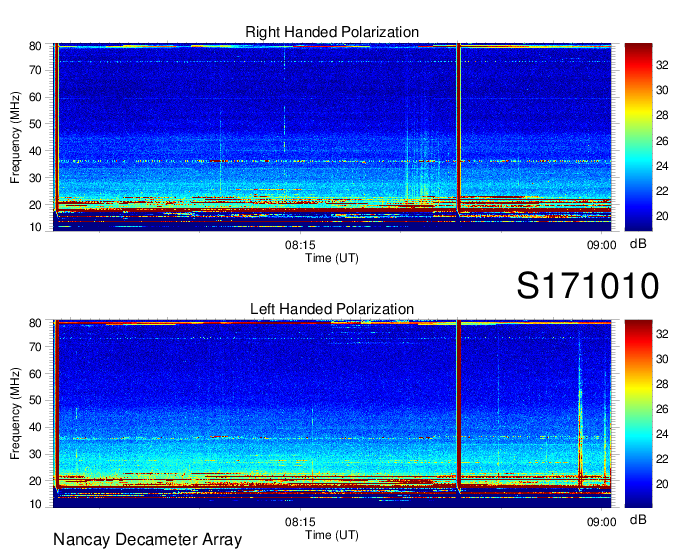Click inside the Left Handed Polarization spectrogram
Viewport: 680px width, 552px height.
332,413
